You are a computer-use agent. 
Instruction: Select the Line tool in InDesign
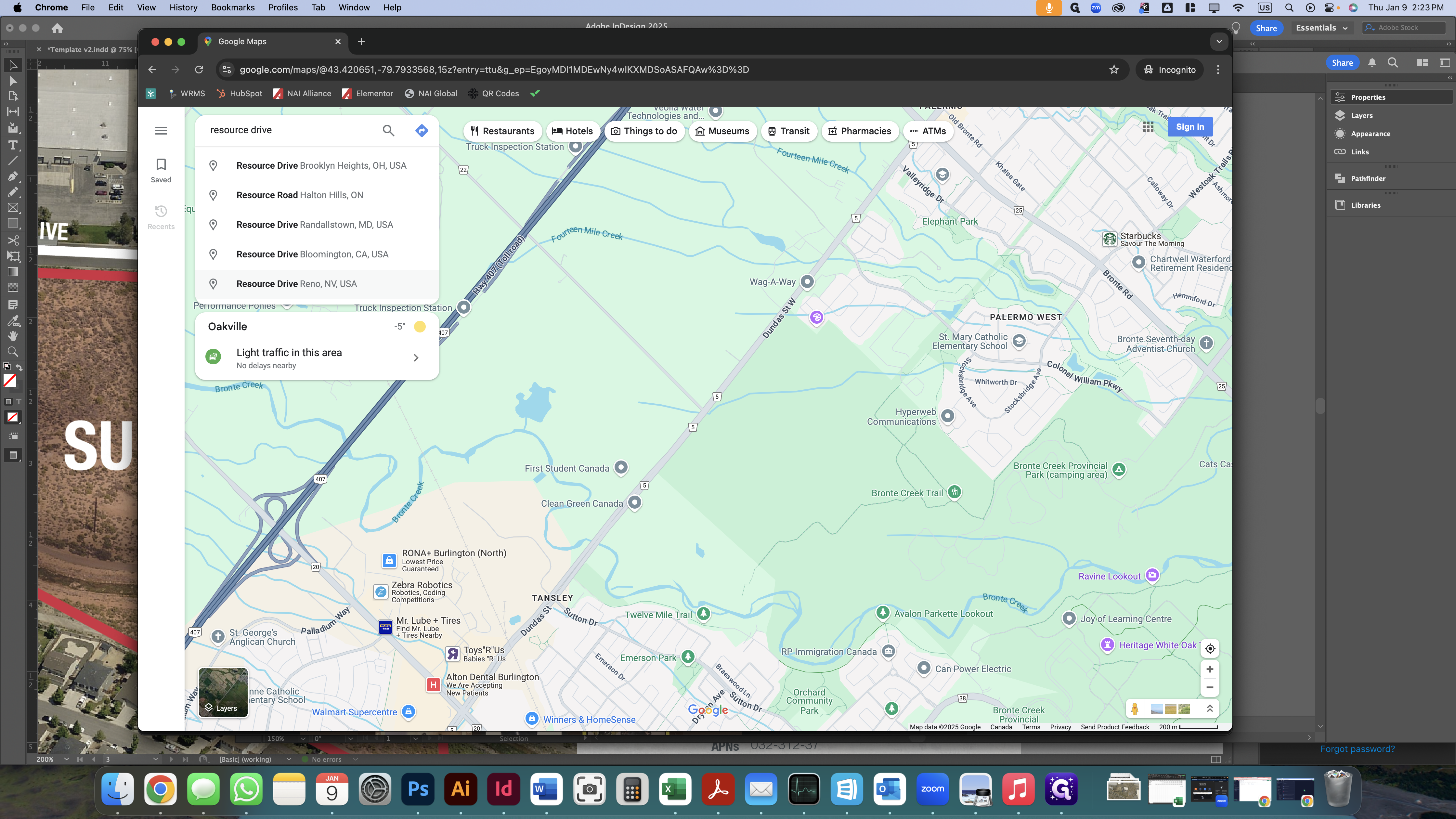(x=12, y=161)
